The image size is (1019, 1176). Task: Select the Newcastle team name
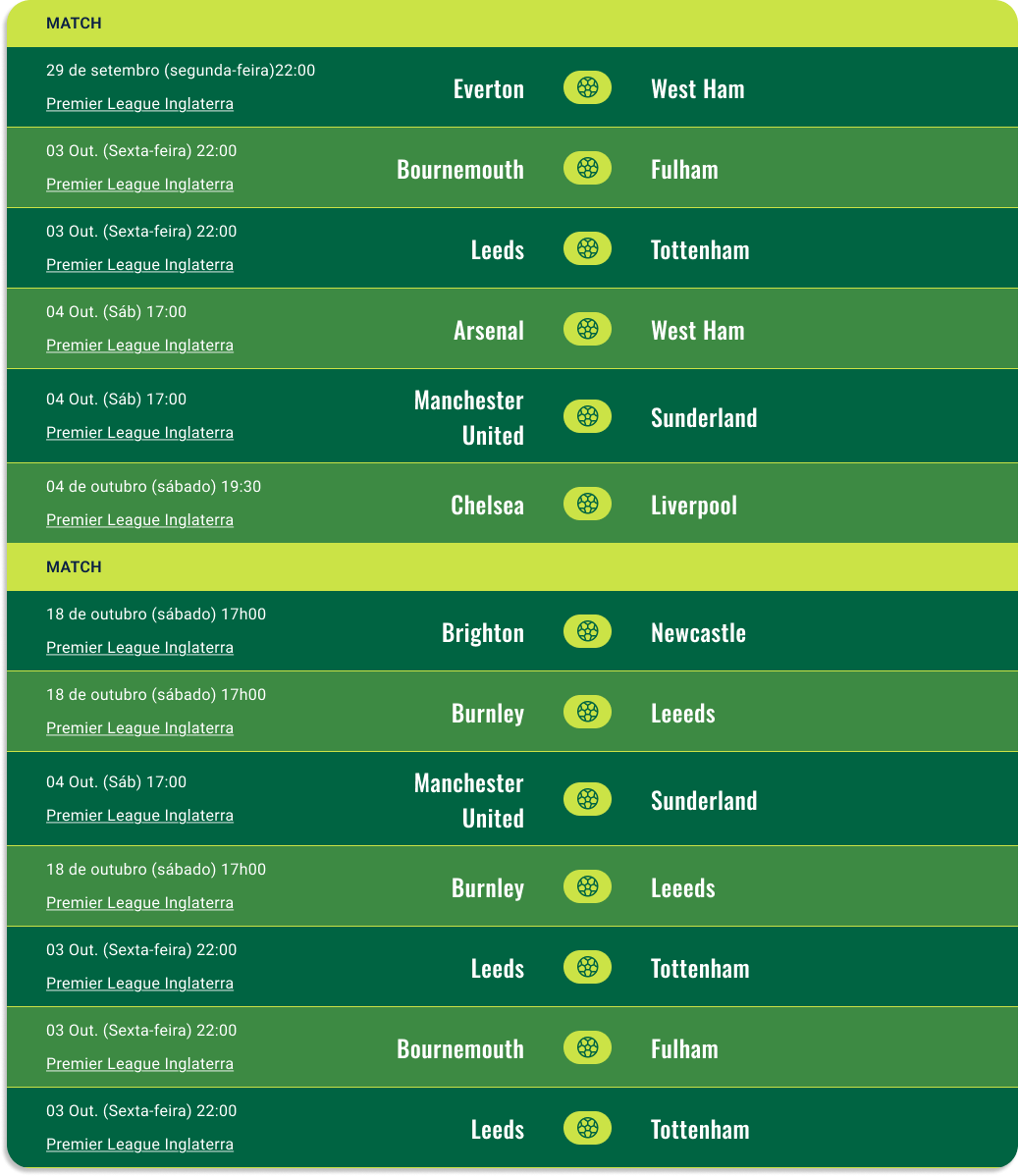click(698, 633)
